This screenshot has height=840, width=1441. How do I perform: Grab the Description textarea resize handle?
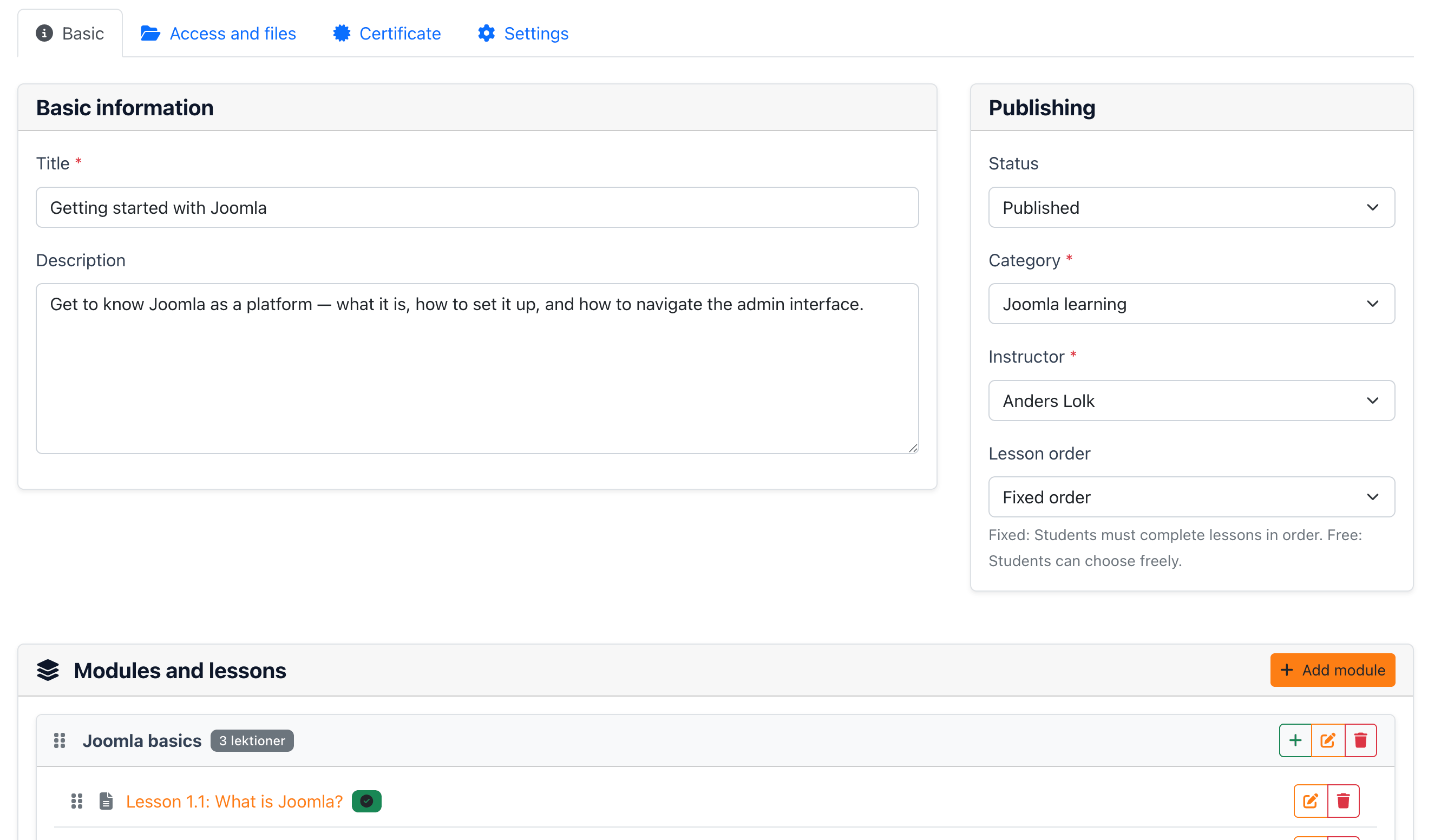[x=913, y=448]
